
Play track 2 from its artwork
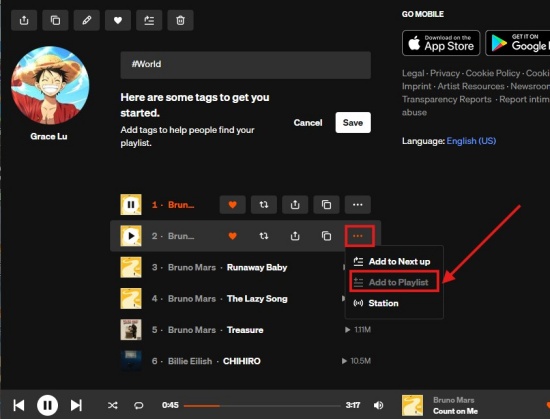pyautogui.click(x=131, y=236)
